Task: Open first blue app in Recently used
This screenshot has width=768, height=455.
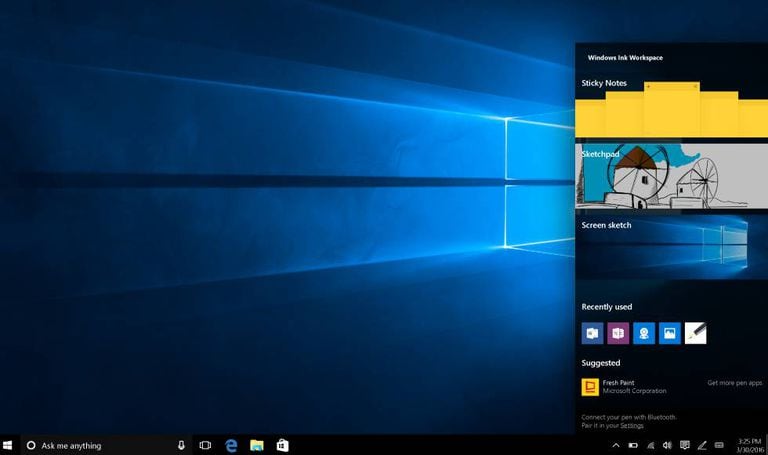Action: coord(592,333)
